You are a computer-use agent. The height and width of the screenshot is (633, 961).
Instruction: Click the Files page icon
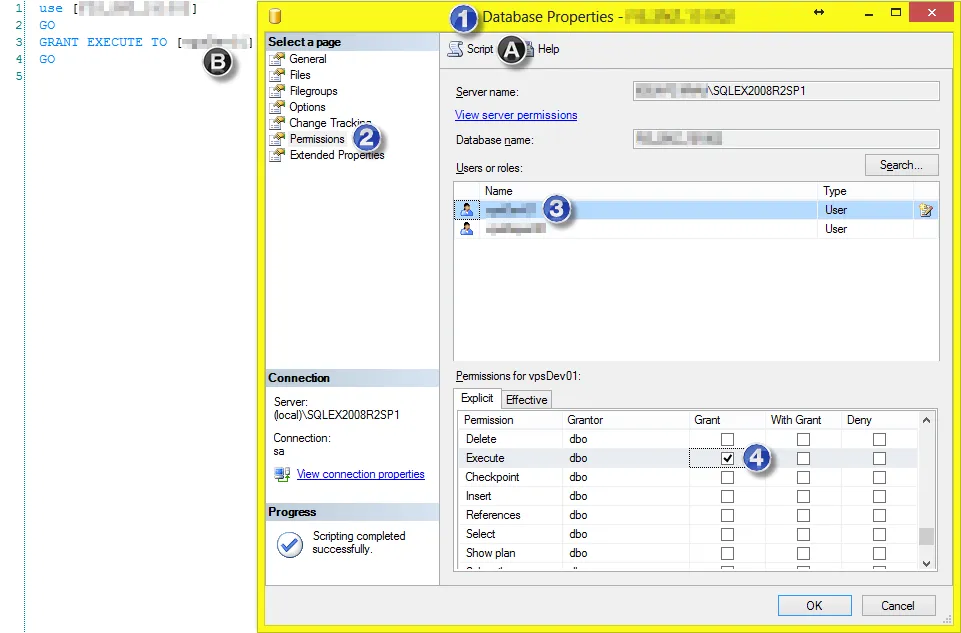278,75
